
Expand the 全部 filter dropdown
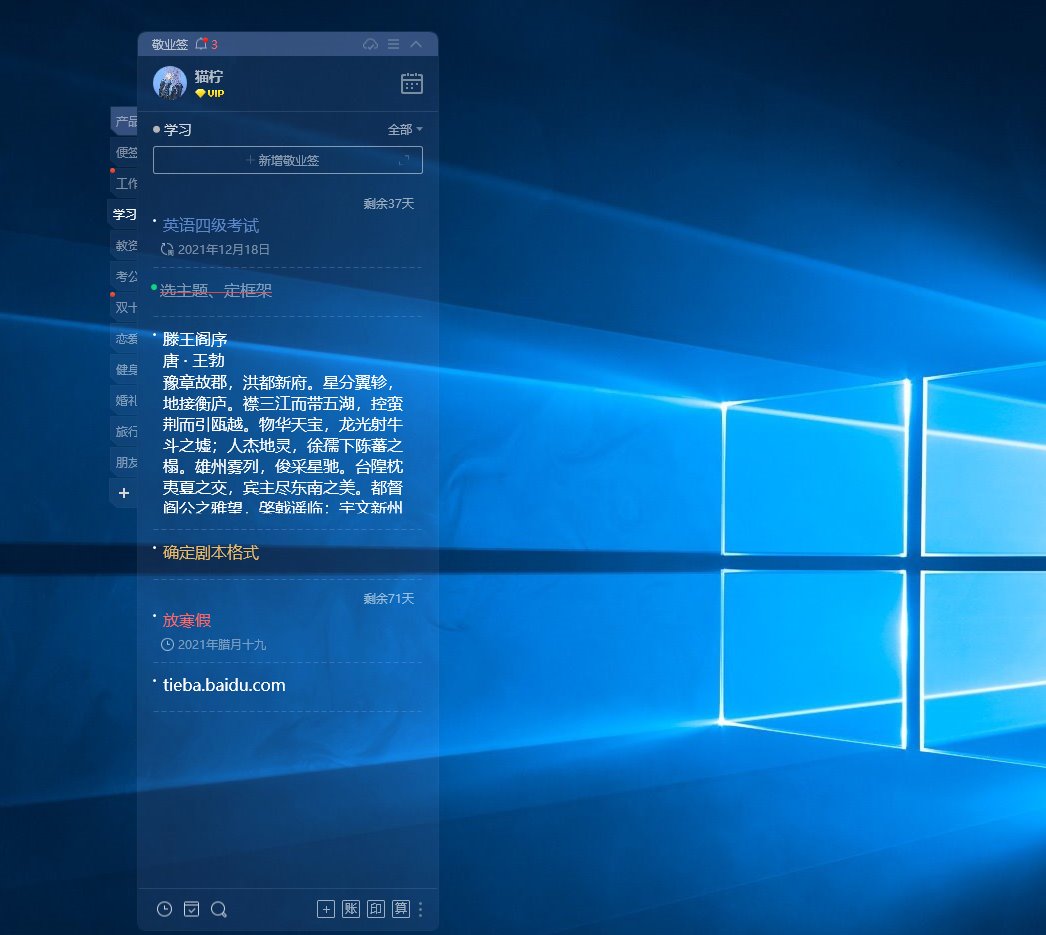point(405,129)
